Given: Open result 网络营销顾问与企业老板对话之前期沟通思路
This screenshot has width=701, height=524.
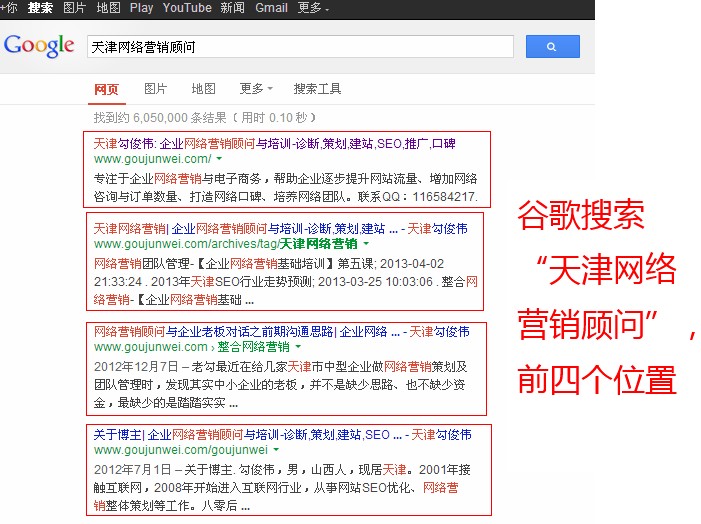Looking at the screenshot, I should (x=282, y=331).
